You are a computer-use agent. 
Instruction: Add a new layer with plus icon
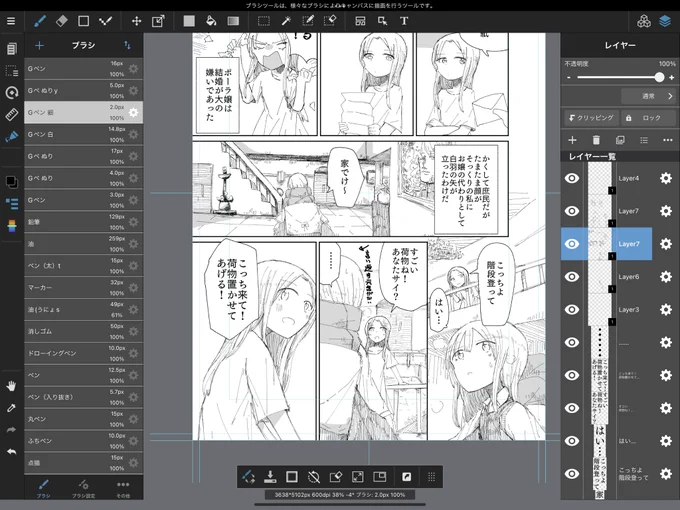pyautogui.click(x=572, y=140)
